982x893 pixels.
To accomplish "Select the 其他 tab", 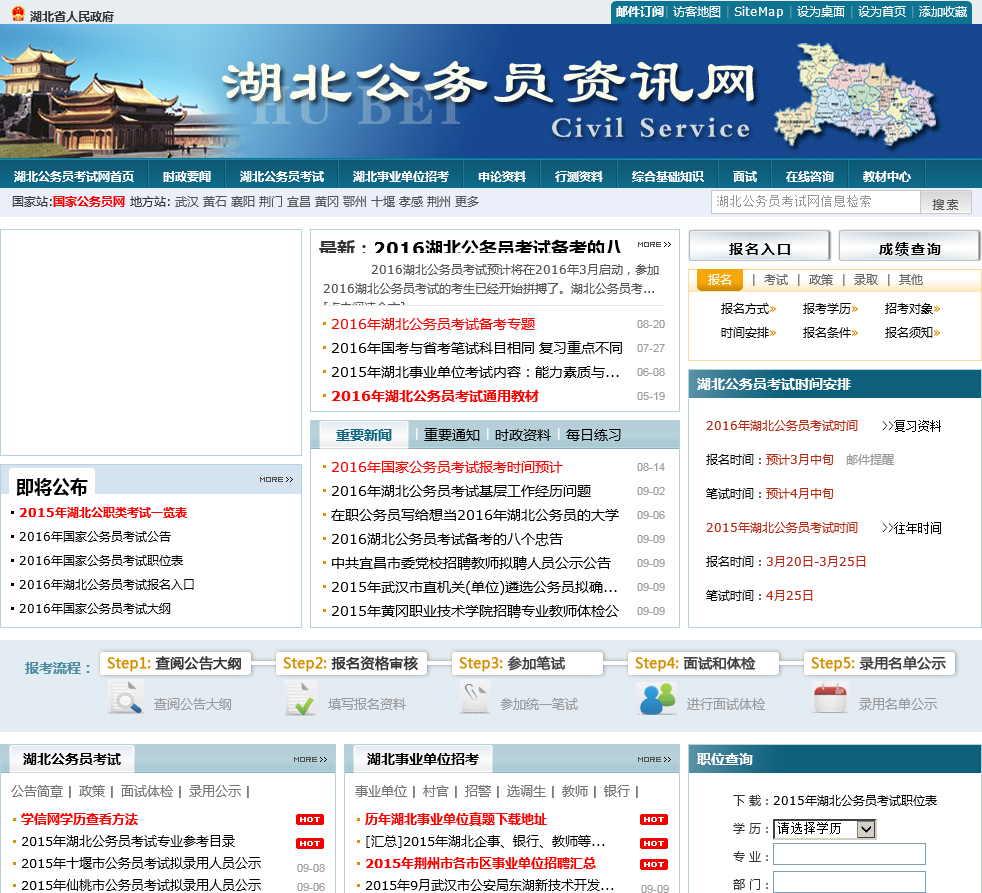I will [911, 280].
